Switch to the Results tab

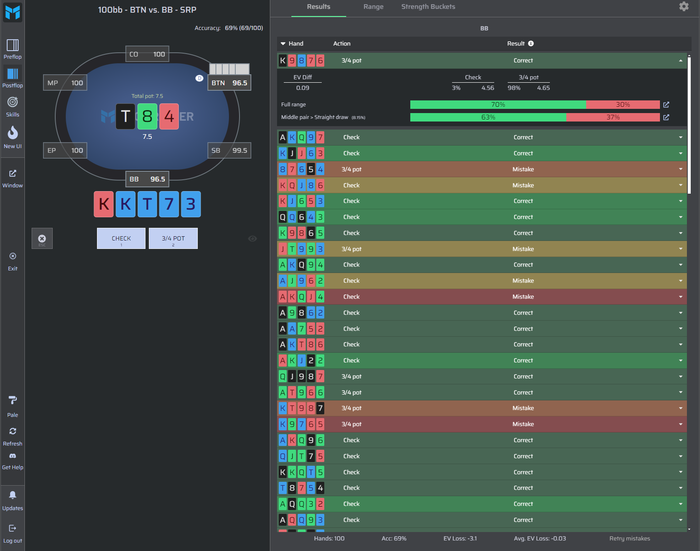tap(318, 7)
